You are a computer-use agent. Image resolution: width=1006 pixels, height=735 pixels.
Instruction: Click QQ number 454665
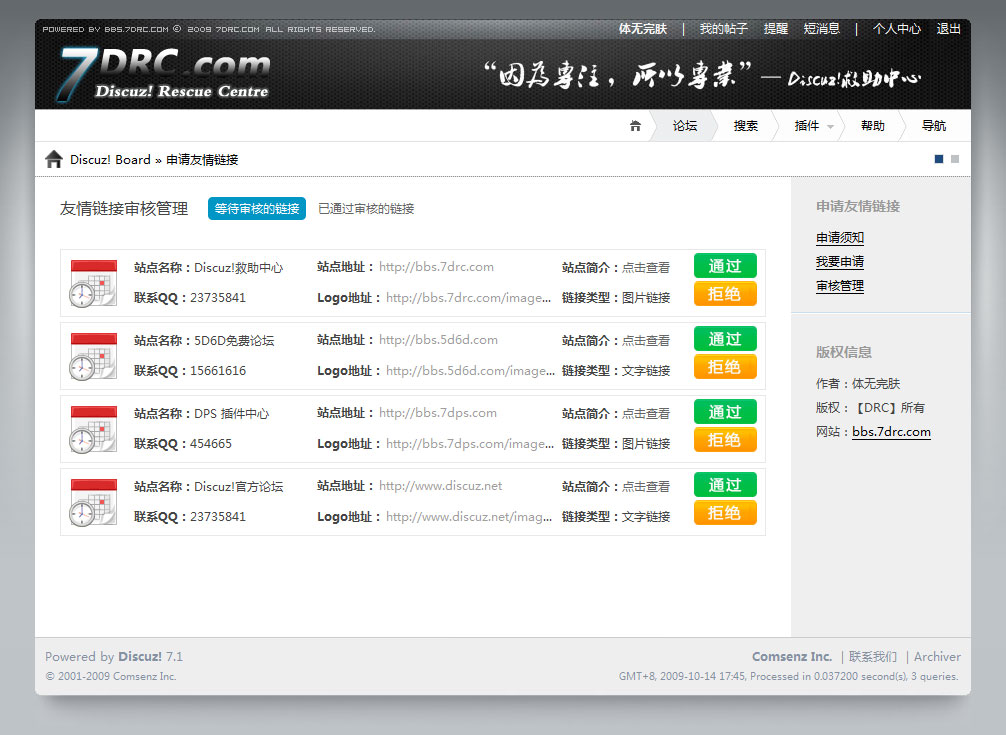pos(211,444)
